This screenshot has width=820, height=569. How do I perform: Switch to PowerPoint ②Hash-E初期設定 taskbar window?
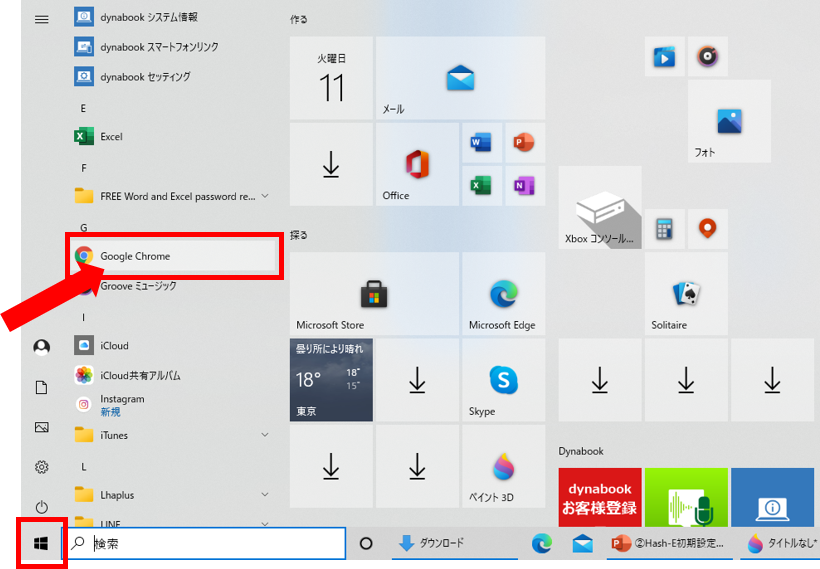pos(670,543)
